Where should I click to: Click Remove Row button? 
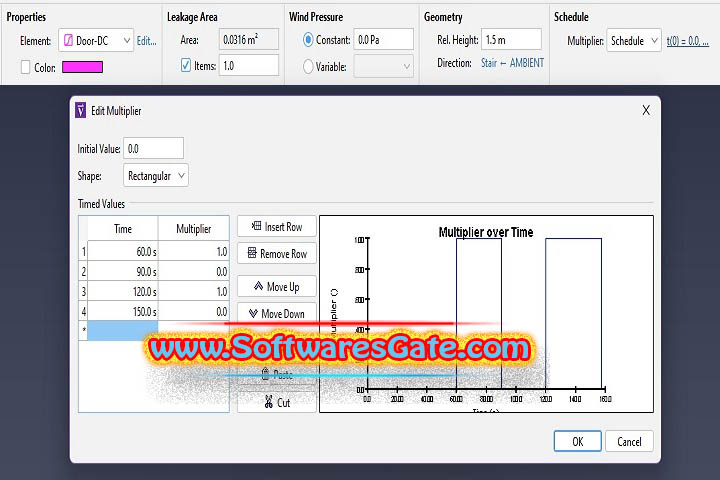[x=277, y=254]
